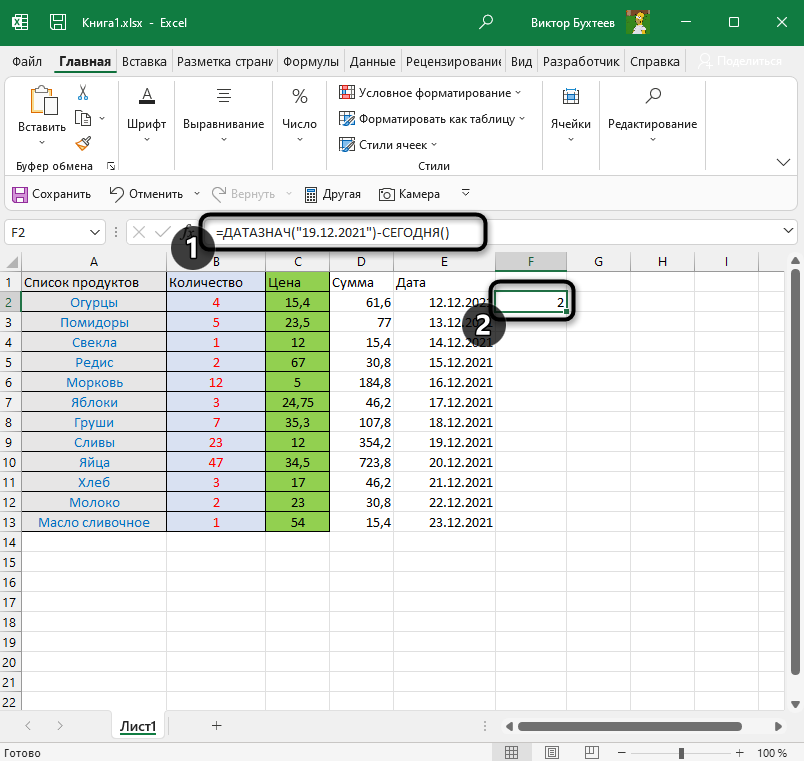Viewport: 804px width, 761px height.
Task: Click the Save icon in title bar
Action: (x=58, y=21)
